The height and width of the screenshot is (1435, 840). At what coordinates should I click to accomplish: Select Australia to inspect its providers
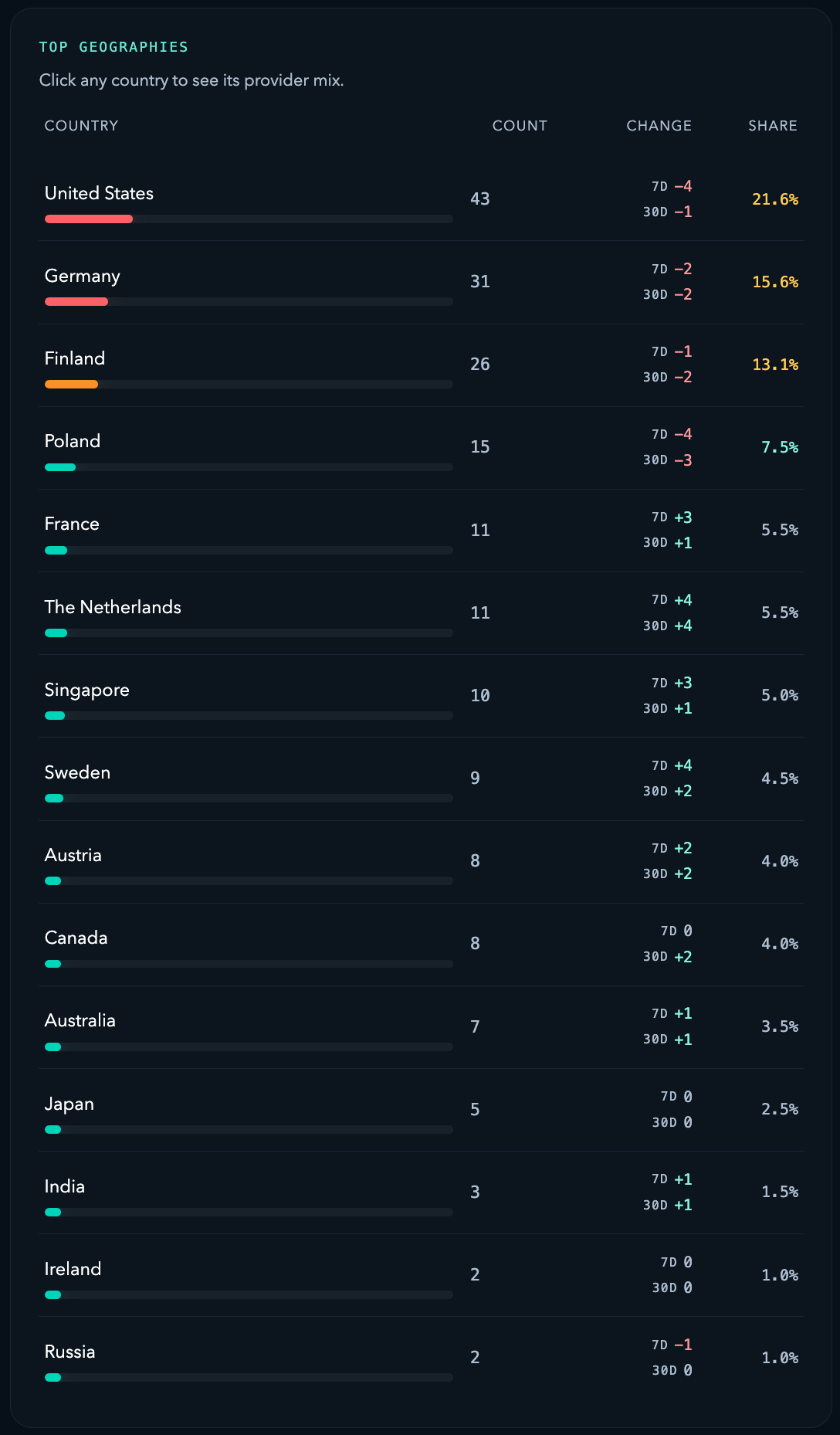point(80,1020)
